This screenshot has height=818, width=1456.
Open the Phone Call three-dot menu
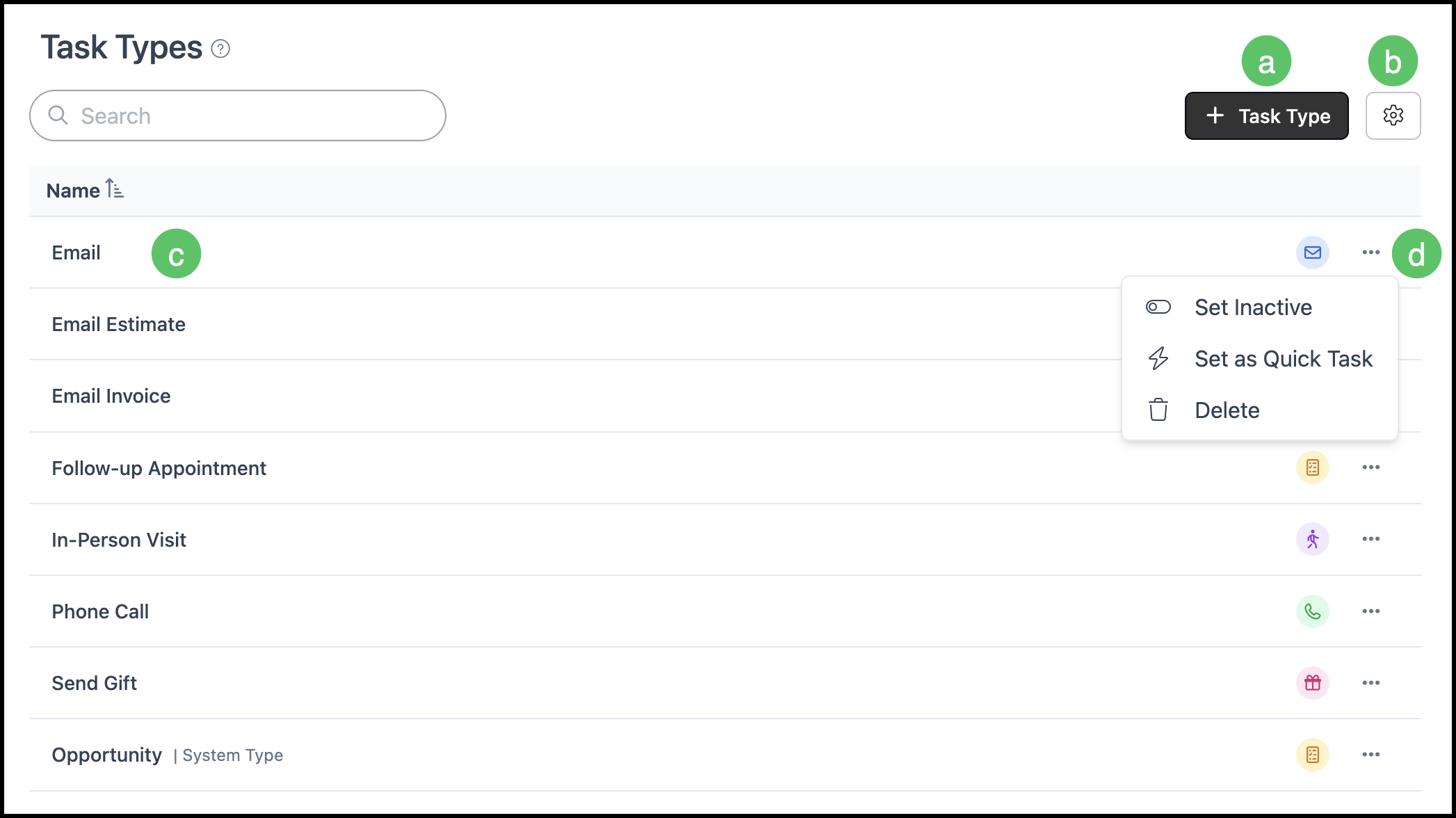1371,611
